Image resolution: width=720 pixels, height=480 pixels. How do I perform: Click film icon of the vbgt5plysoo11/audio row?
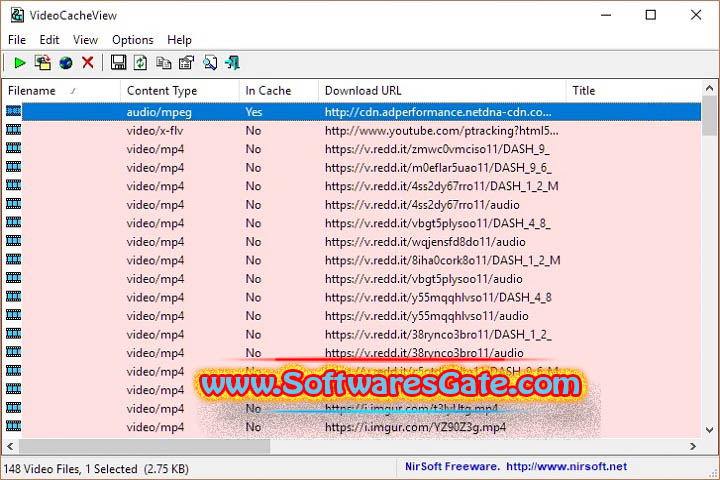point(13,278)
